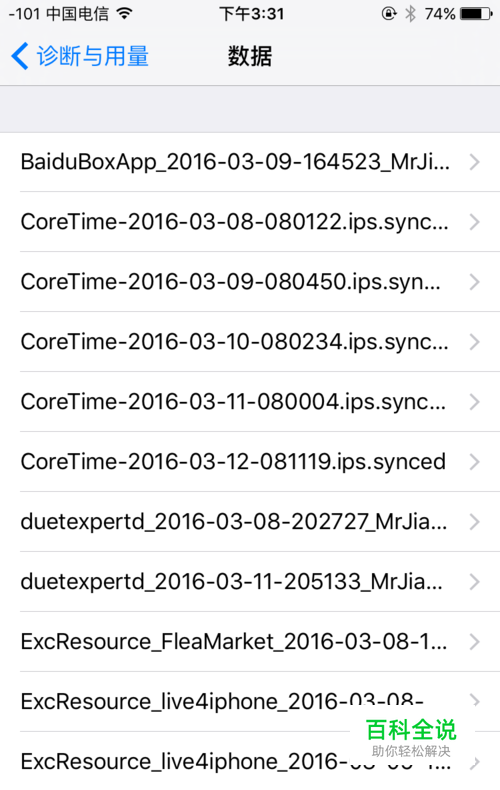This screenshot has height=790, width=500.
Task: Click chevron on duetexpertd 03-11 row
Action: click(474, 581)
